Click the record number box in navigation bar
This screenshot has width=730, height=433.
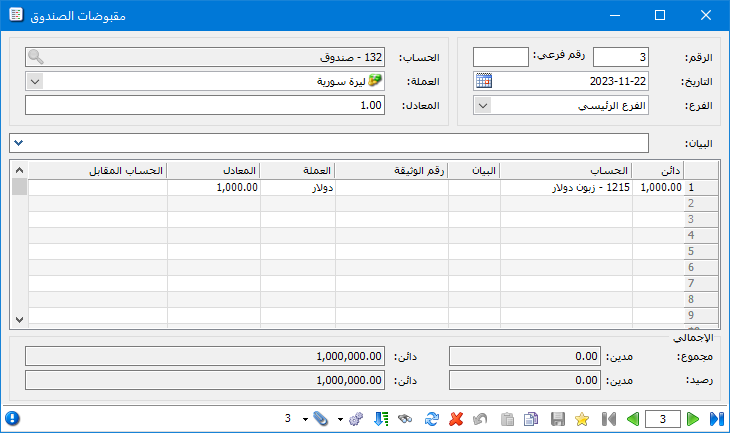point(662,419)
